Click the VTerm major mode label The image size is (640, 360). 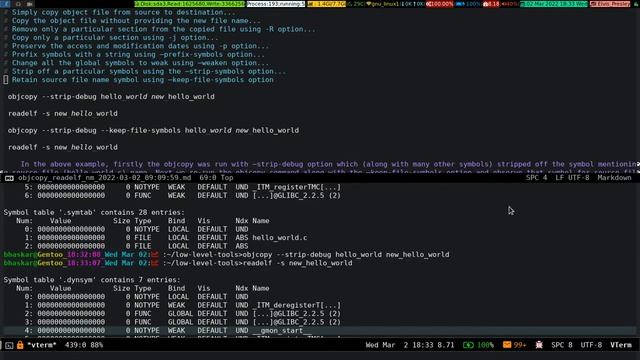pos(621,345)
